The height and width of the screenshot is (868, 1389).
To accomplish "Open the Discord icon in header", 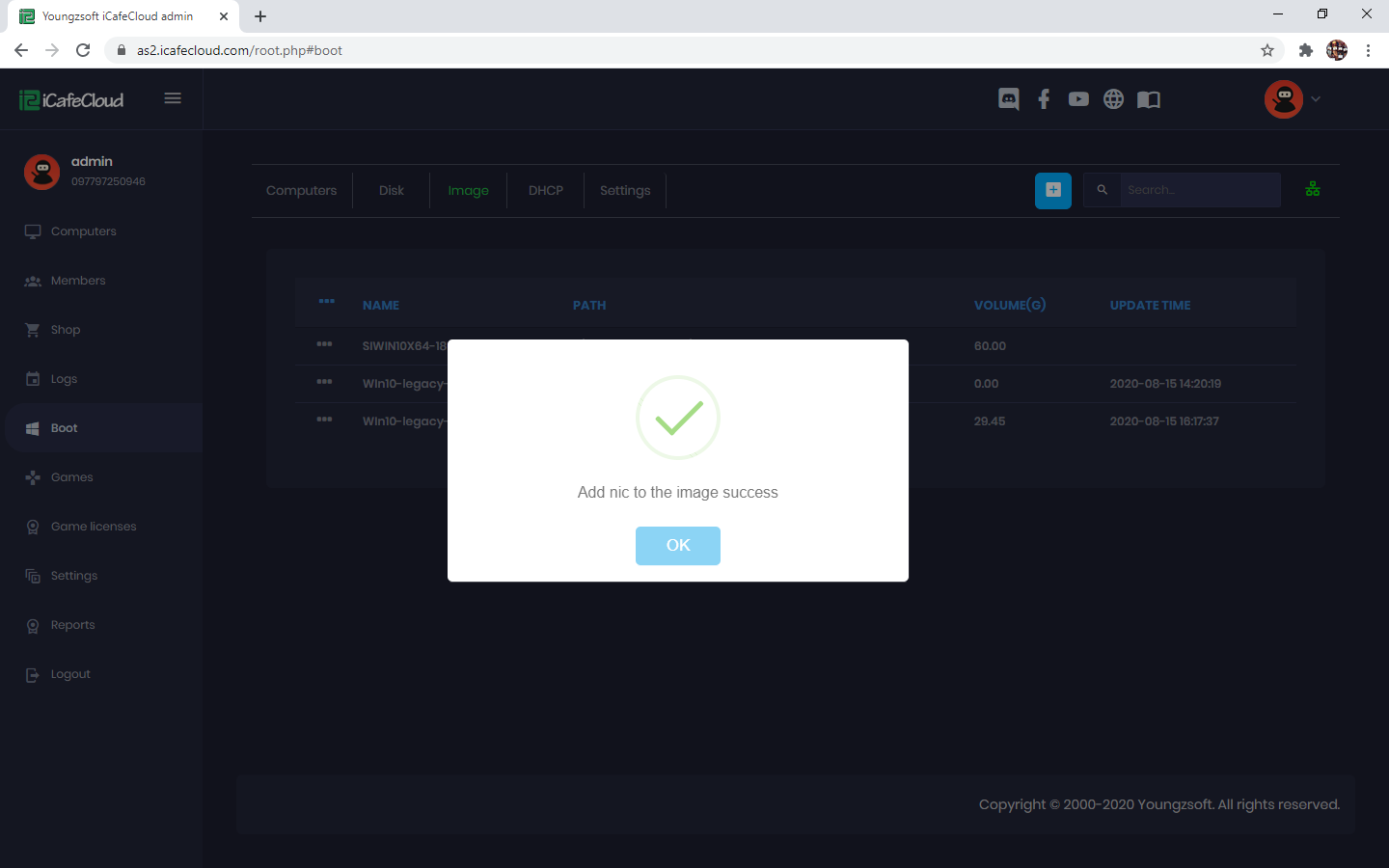I will 1008,99.
